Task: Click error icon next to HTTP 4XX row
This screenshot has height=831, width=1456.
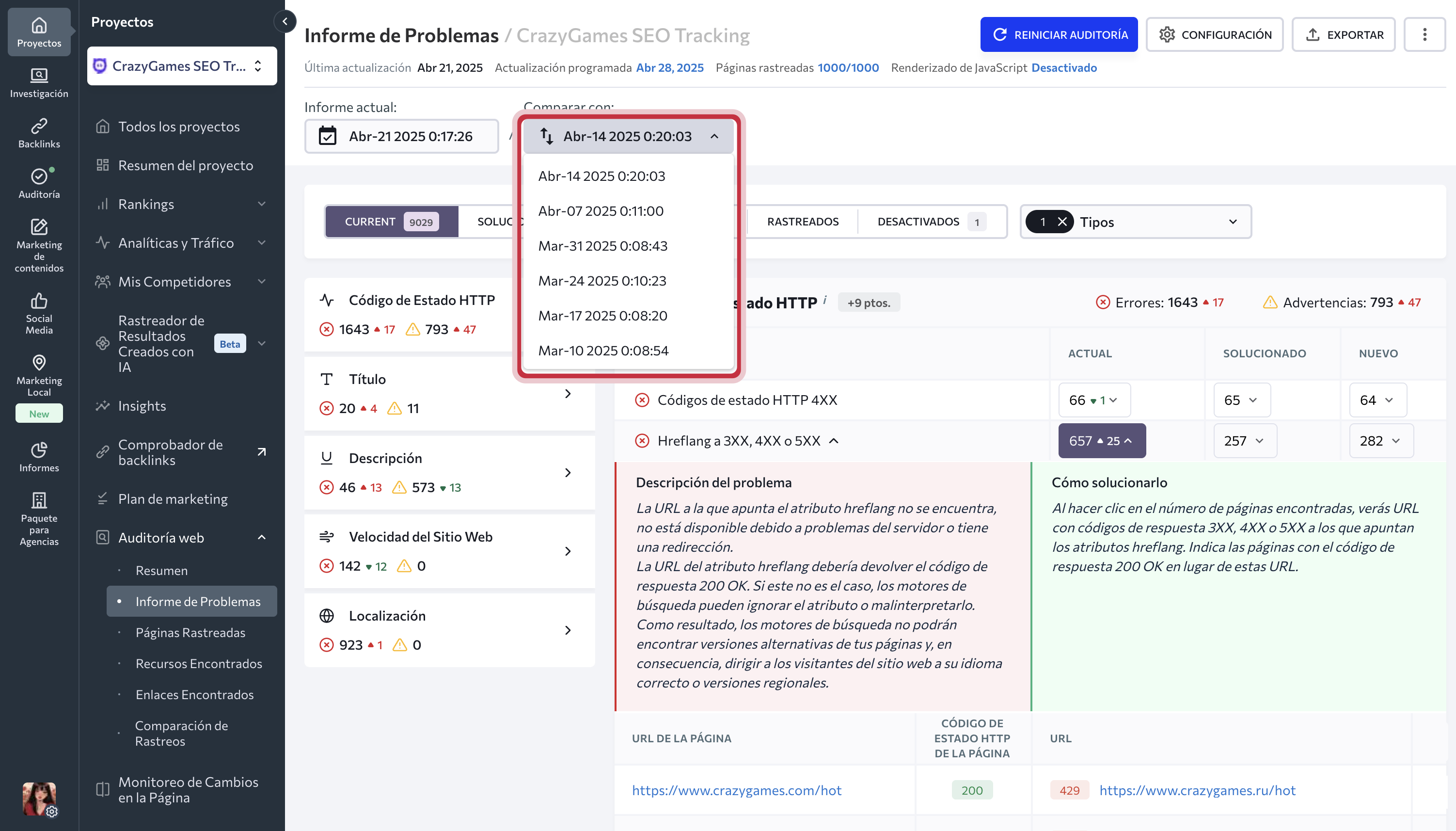Action: pyautogui.click(x=642, y=400)
